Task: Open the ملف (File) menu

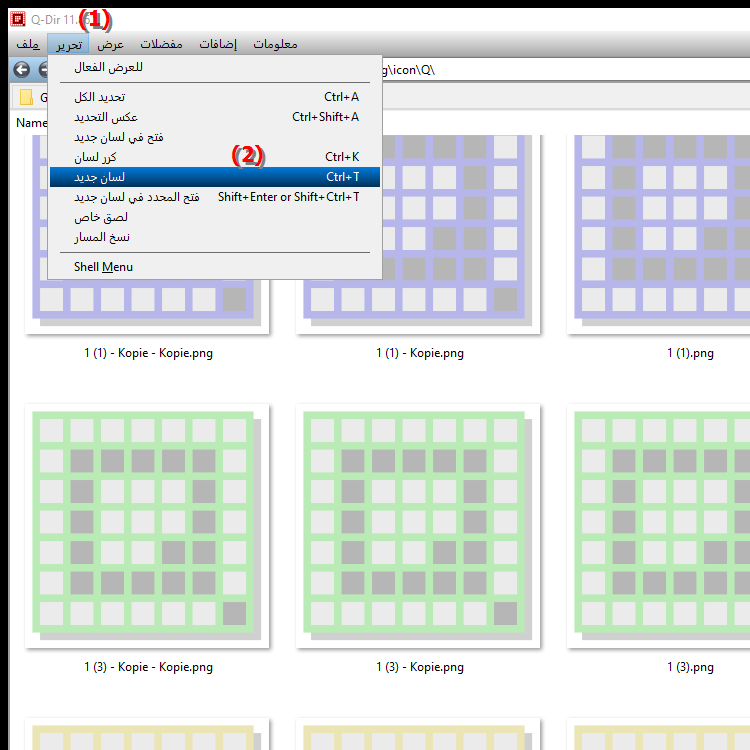Action: 28,44
